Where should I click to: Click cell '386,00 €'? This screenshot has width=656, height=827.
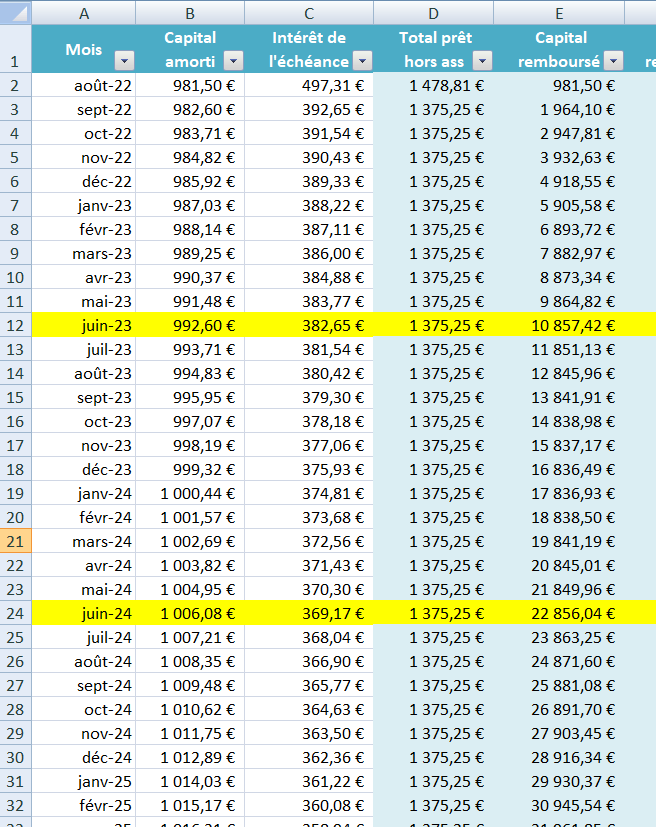pyautogui.click(x=309, y=254)
